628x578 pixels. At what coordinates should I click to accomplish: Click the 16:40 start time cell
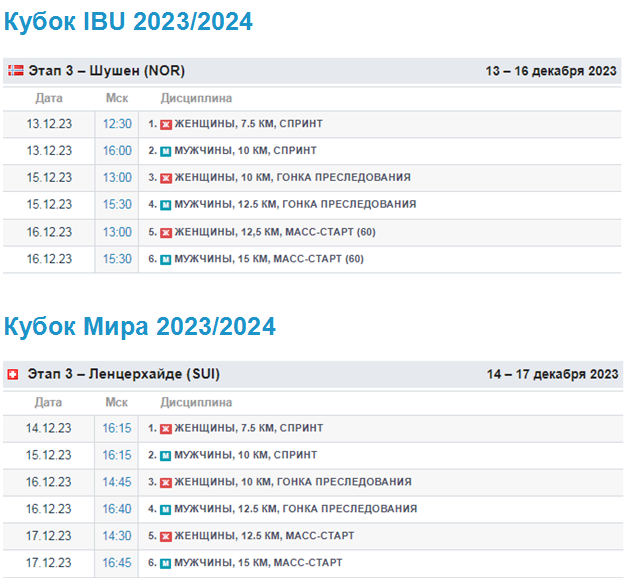[x=117, y=509]
